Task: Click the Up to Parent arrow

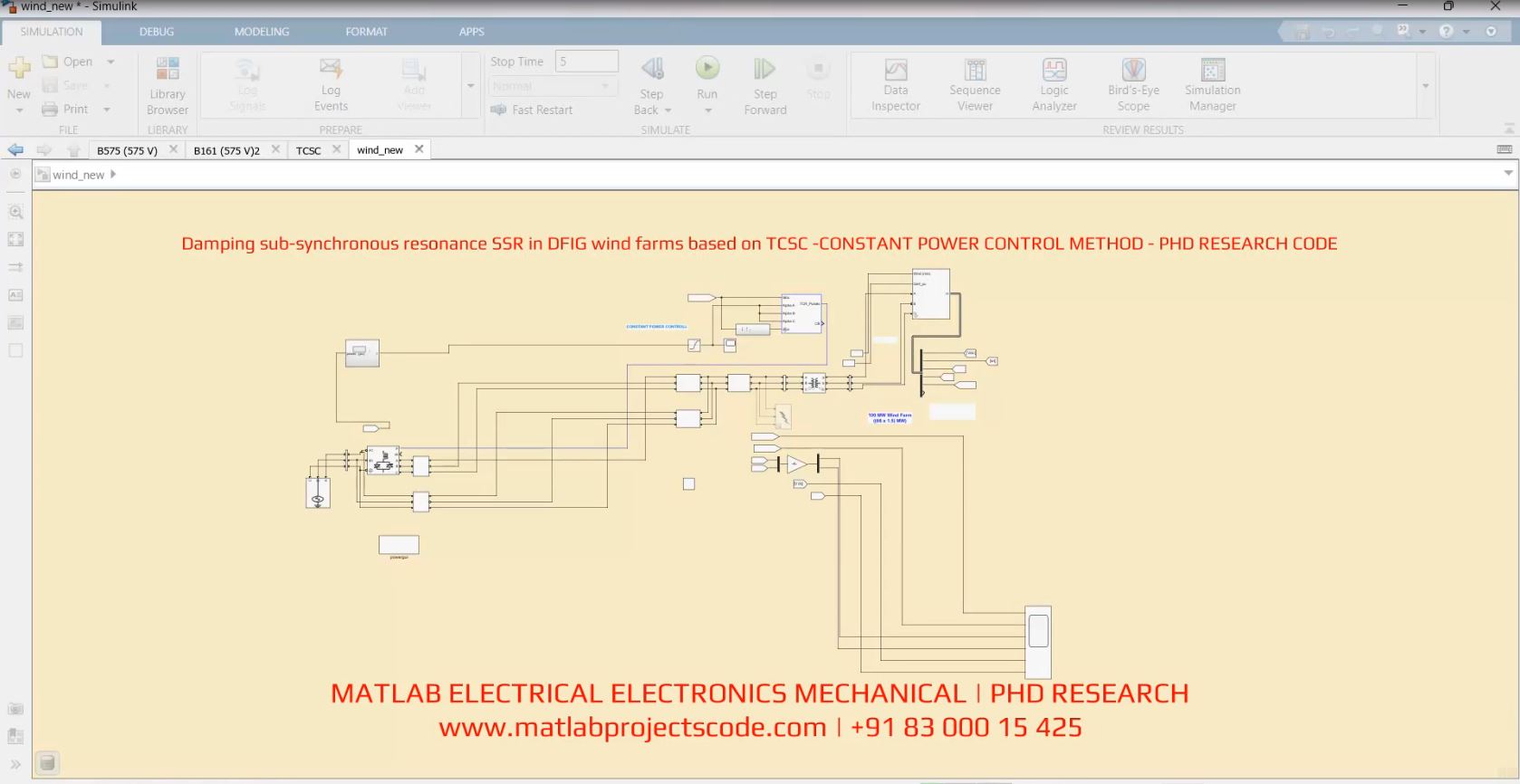Action: pos(73,150)
